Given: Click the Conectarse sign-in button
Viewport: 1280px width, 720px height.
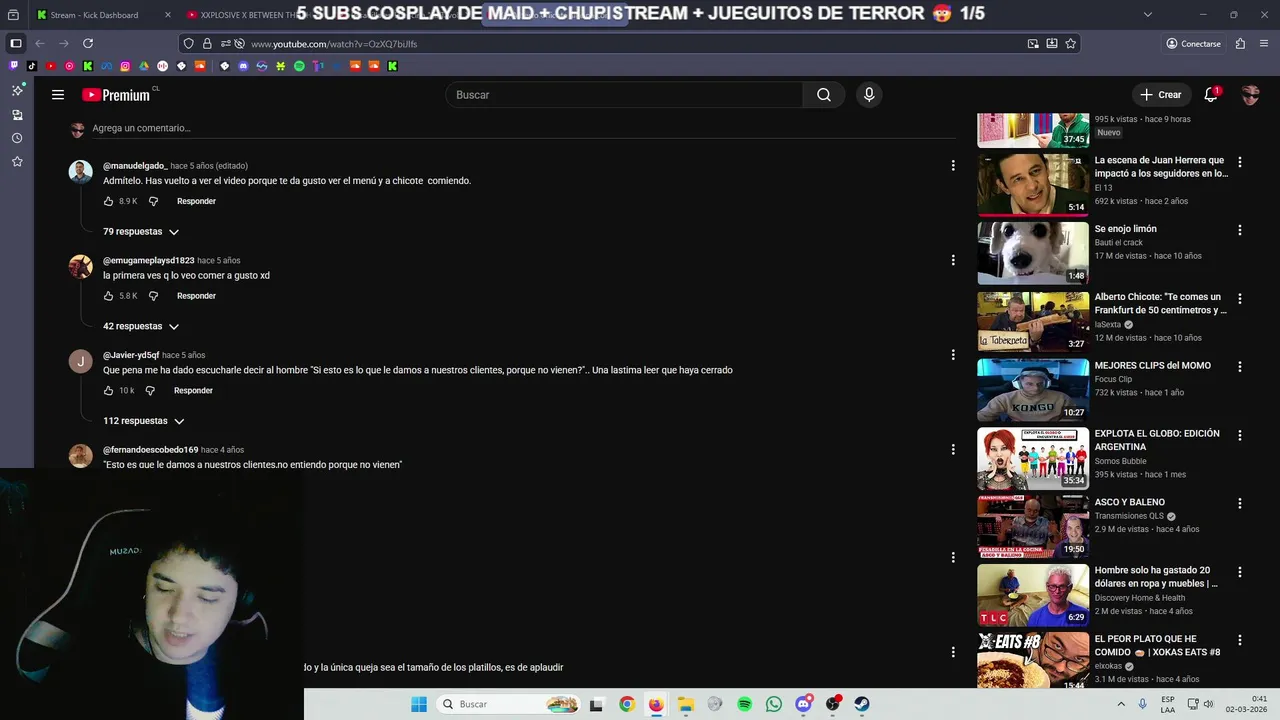Looking at the screenshot, I should tap(1193, 44).
